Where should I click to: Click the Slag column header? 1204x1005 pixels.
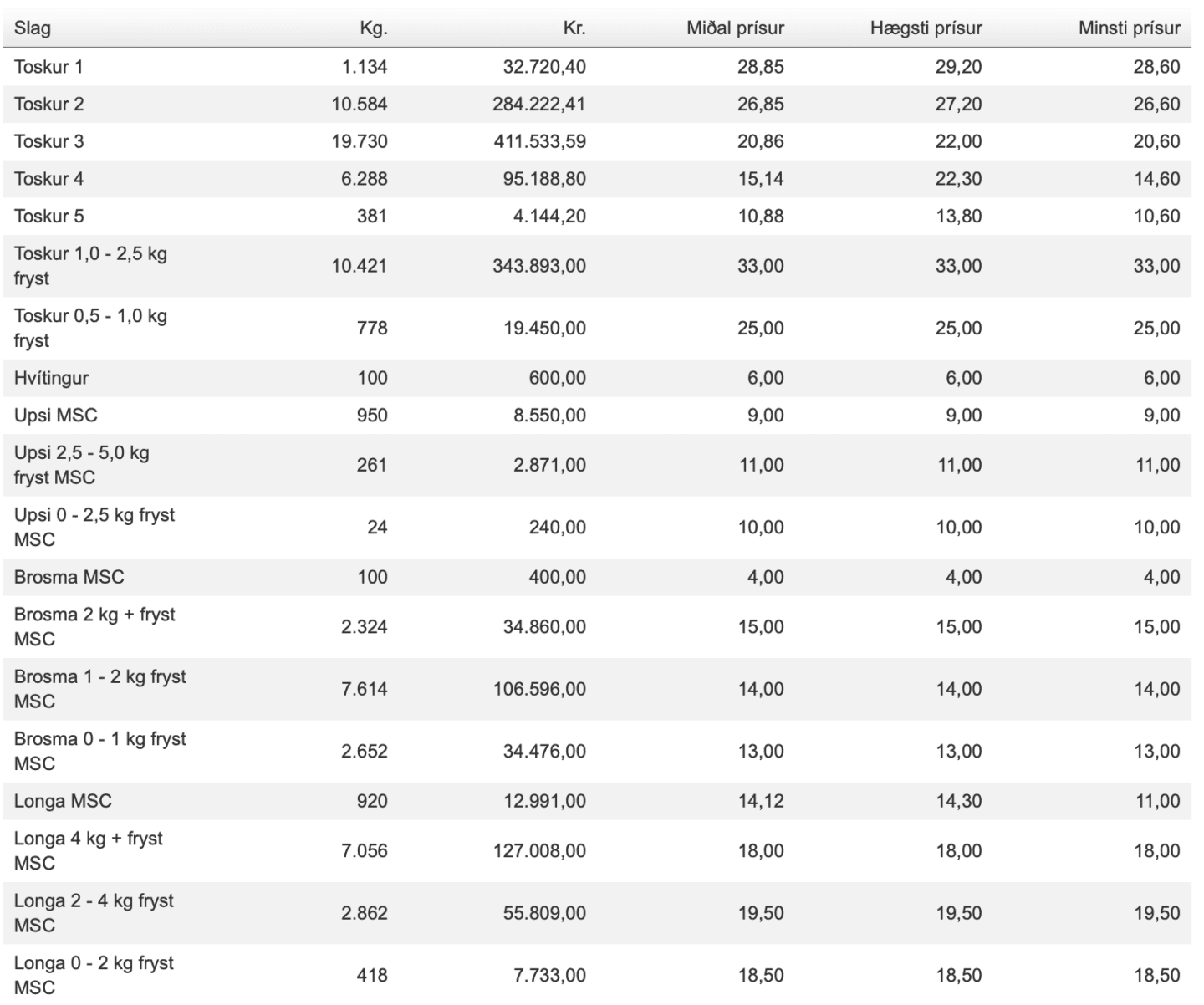click(x=32, y=28)
